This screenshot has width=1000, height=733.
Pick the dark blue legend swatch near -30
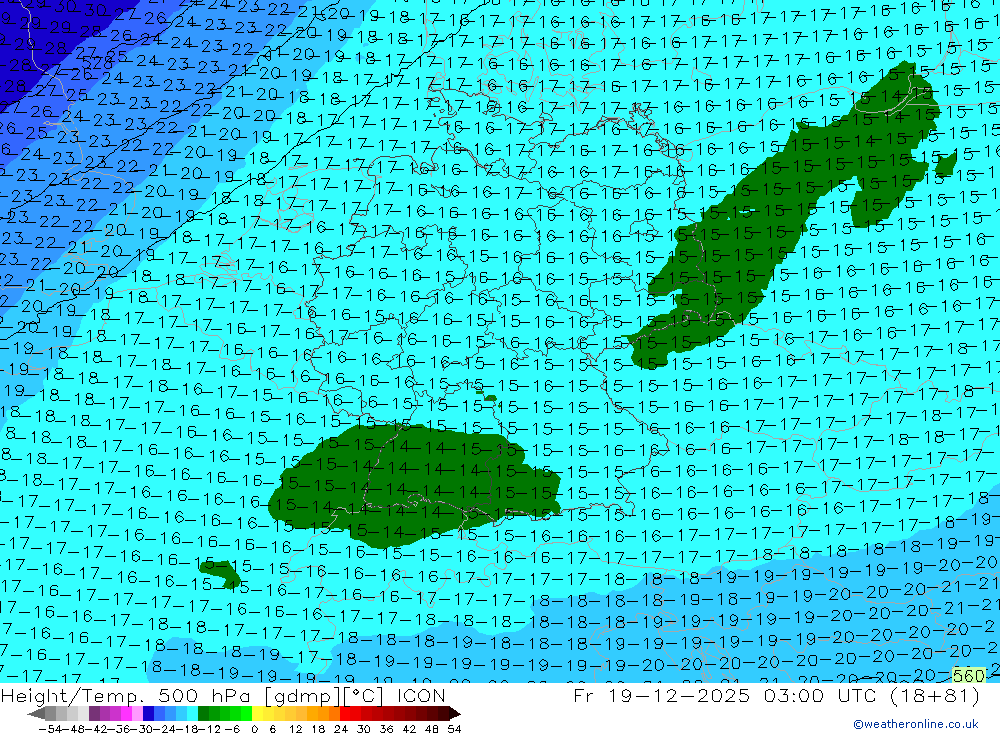149,714
